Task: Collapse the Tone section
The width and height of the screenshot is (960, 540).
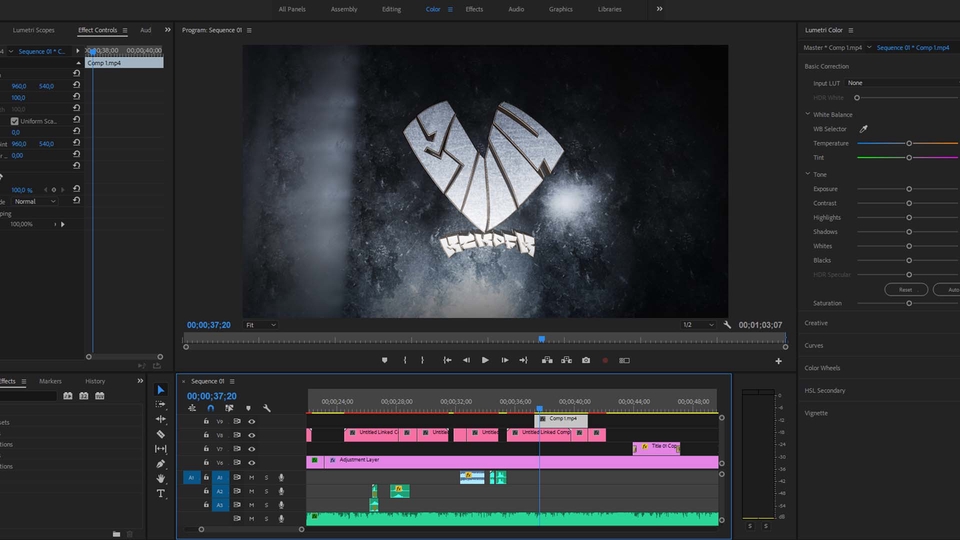Action: pyautogui.click(x=808, y=174)
